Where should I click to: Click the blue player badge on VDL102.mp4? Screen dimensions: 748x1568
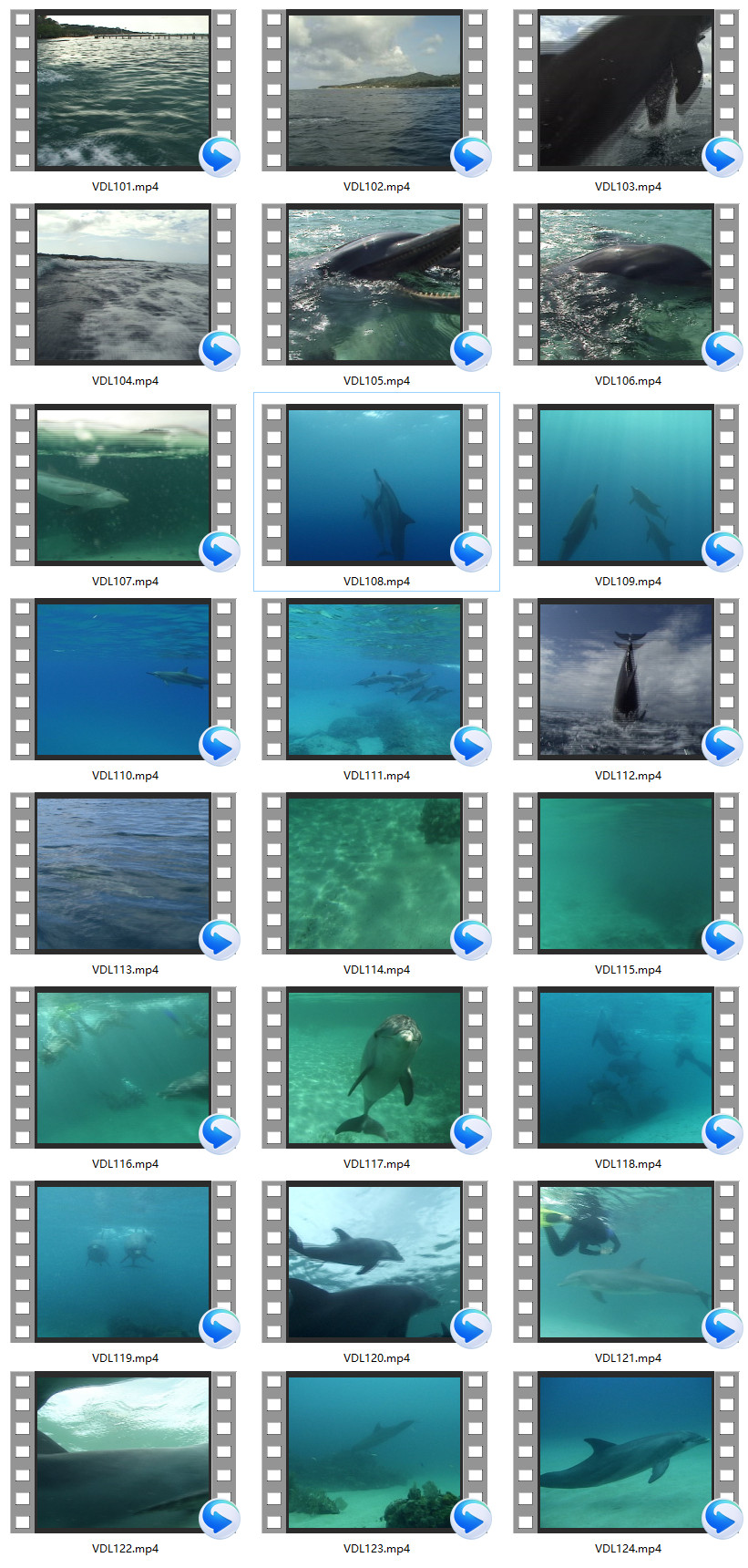tap(471, 157)
